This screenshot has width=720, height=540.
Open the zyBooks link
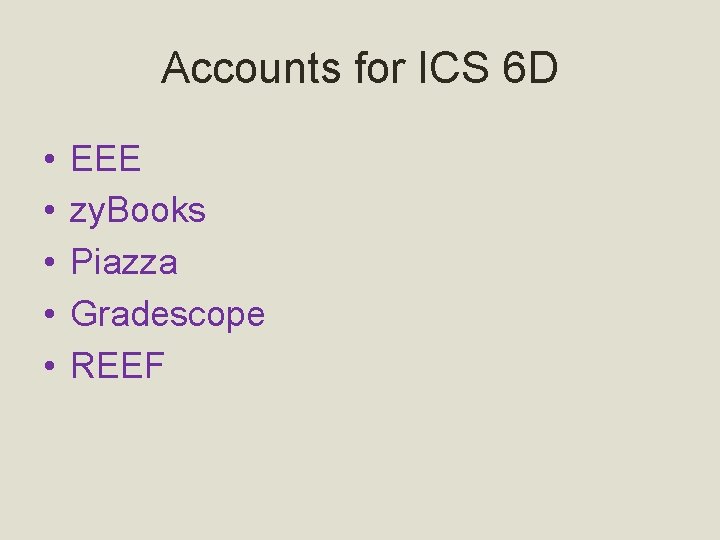pos(137,212)
